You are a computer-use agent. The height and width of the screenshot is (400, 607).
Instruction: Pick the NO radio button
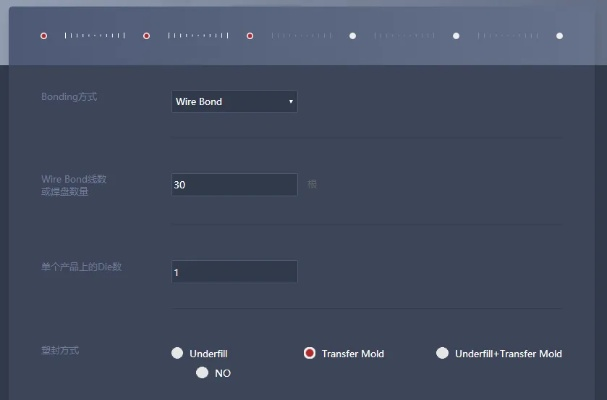(x=202, y=373)
